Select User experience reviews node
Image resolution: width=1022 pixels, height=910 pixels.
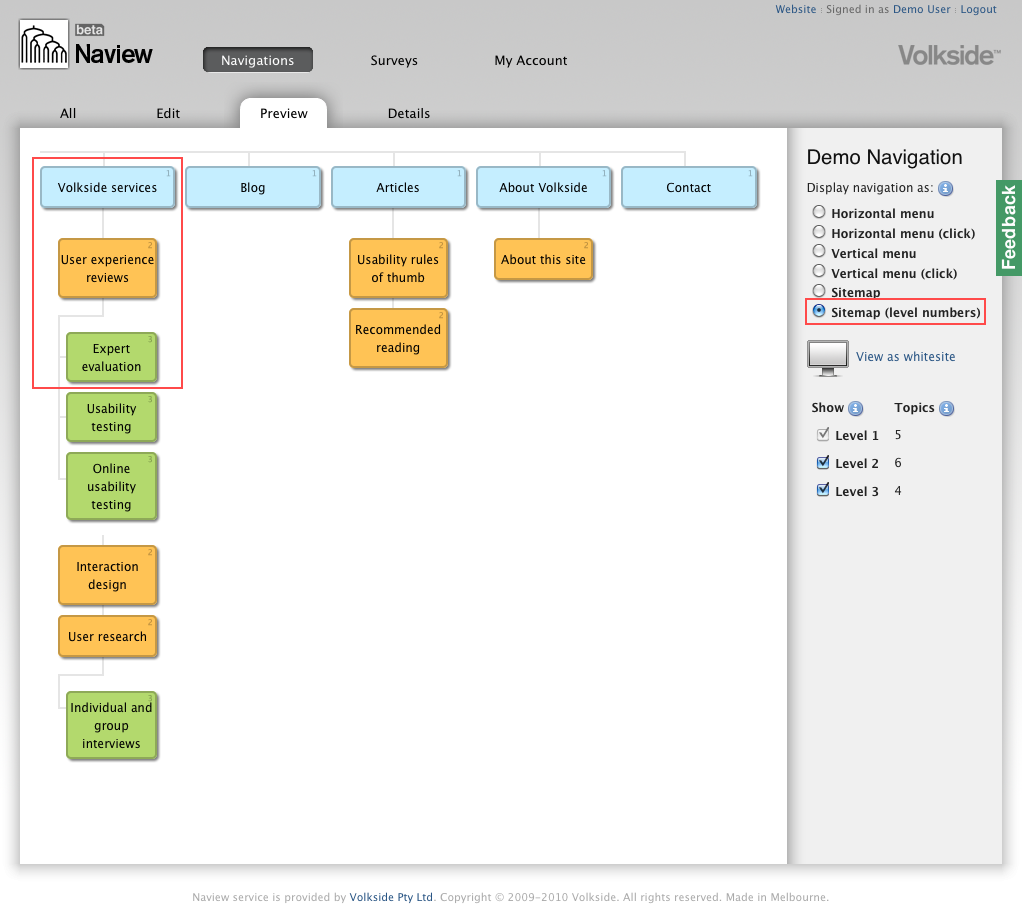[108, 269]
